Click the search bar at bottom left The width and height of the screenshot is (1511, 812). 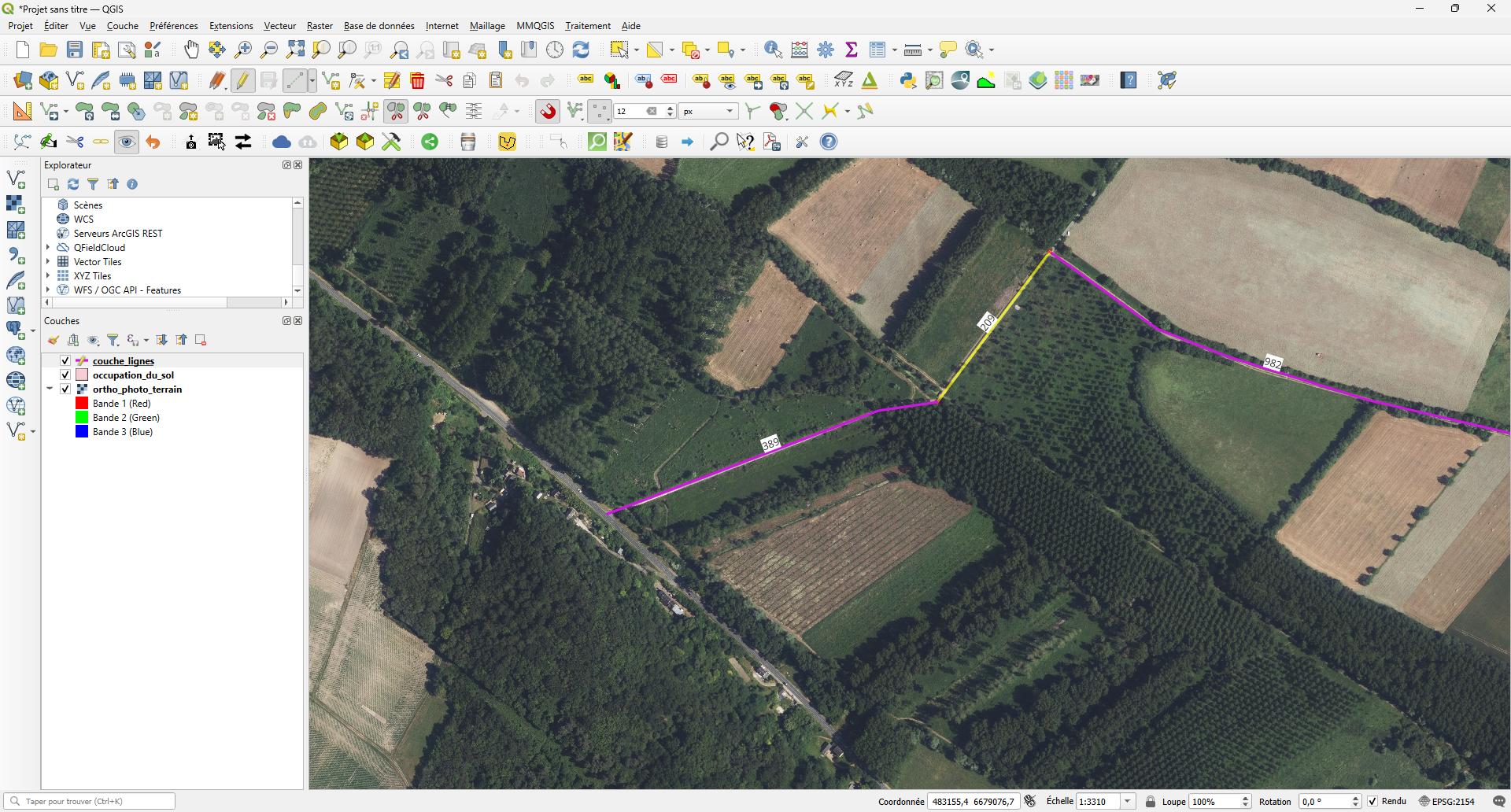pos(89,800)
